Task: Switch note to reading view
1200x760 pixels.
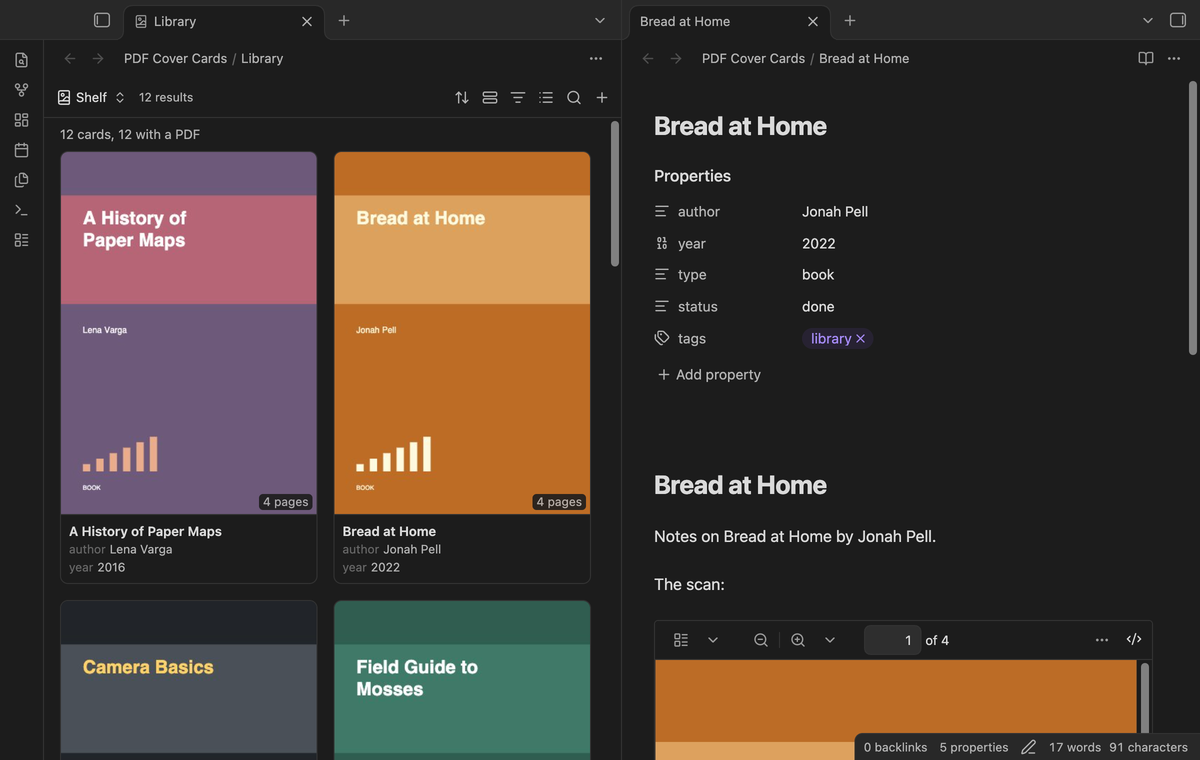Action: pos(1146,58)
